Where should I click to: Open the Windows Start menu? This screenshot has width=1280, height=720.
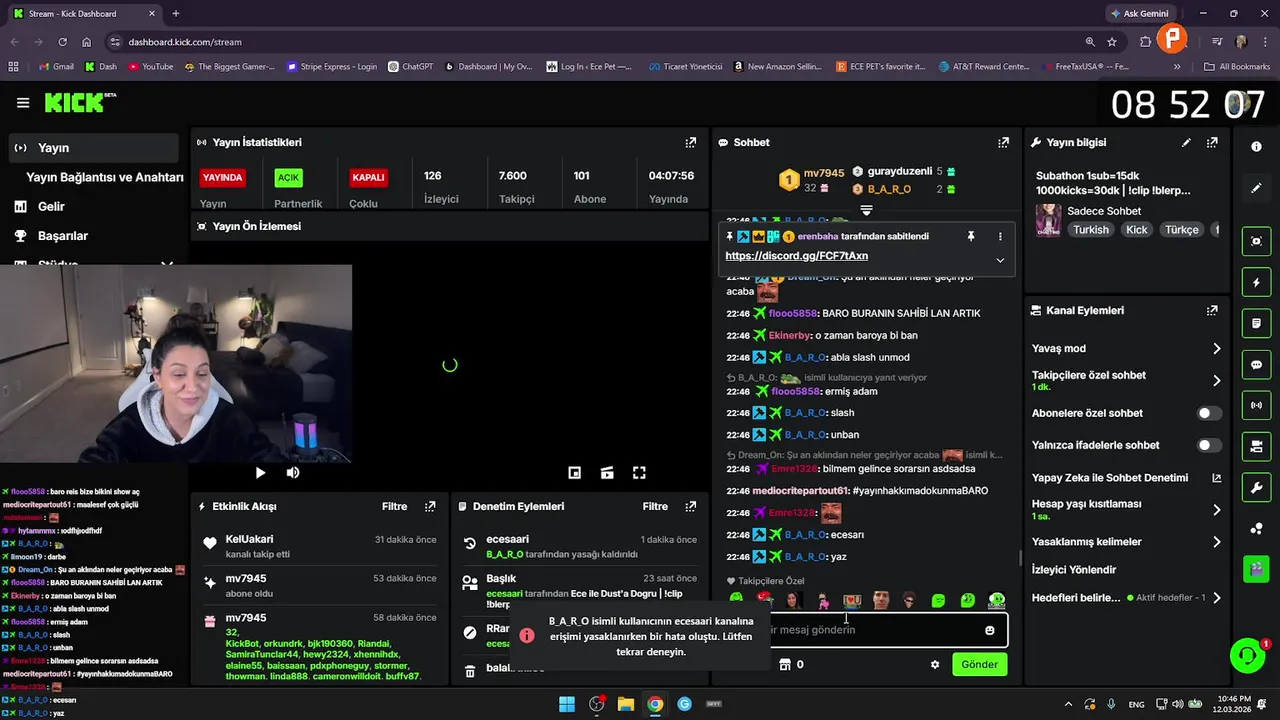point(567,704)
